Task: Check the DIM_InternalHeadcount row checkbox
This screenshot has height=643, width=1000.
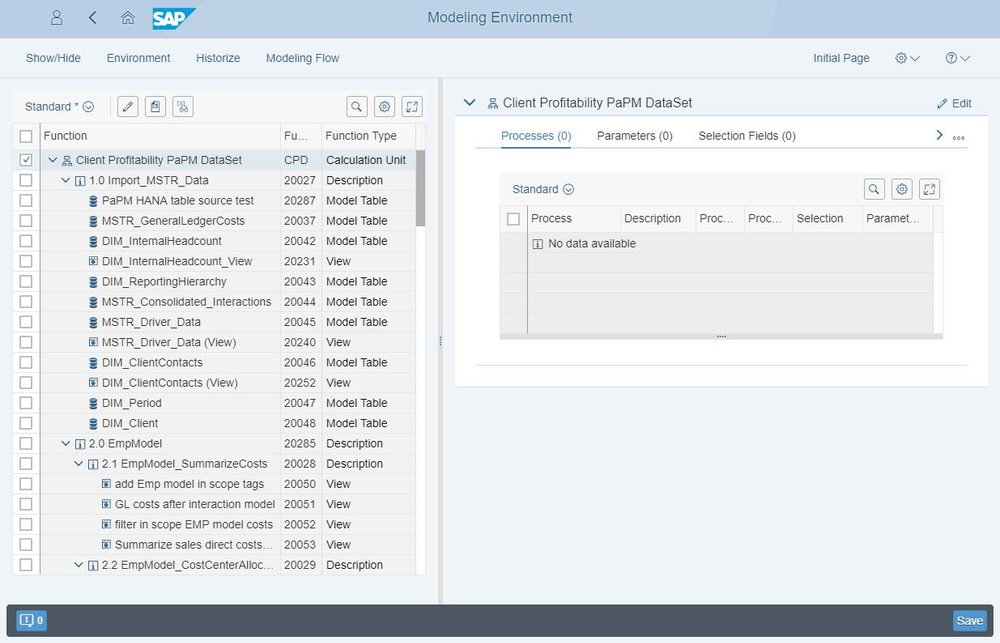Action: 26,241
